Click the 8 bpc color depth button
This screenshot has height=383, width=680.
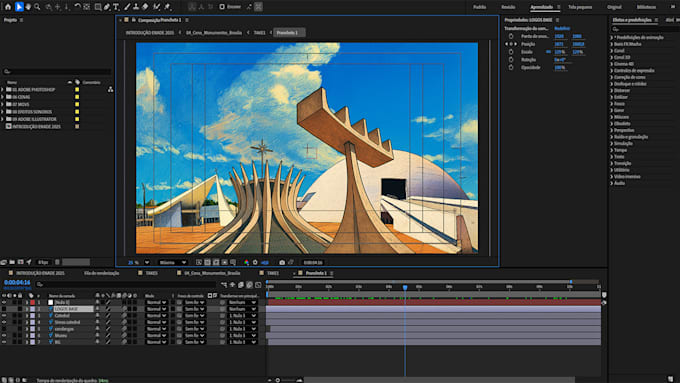tap(43, 262)
